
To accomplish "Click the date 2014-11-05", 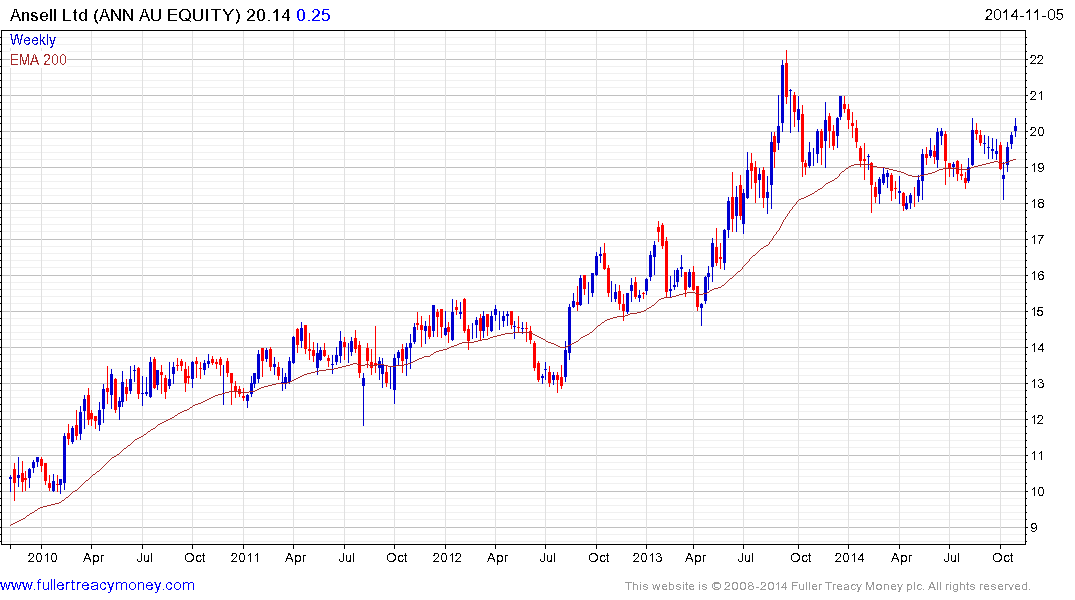I will (x=1024, y=15).
